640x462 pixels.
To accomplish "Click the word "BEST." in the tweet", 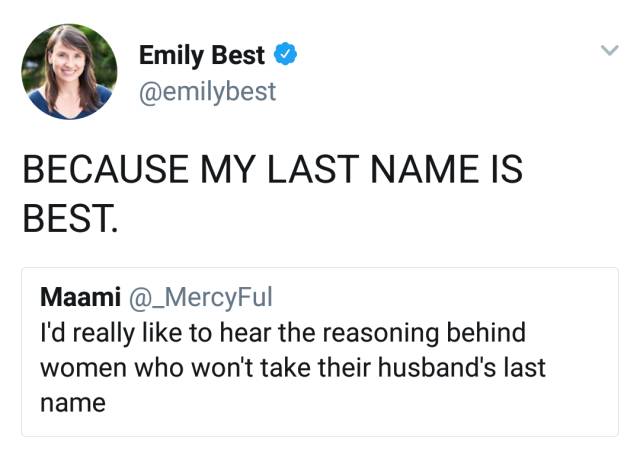I will pos(69,216).
